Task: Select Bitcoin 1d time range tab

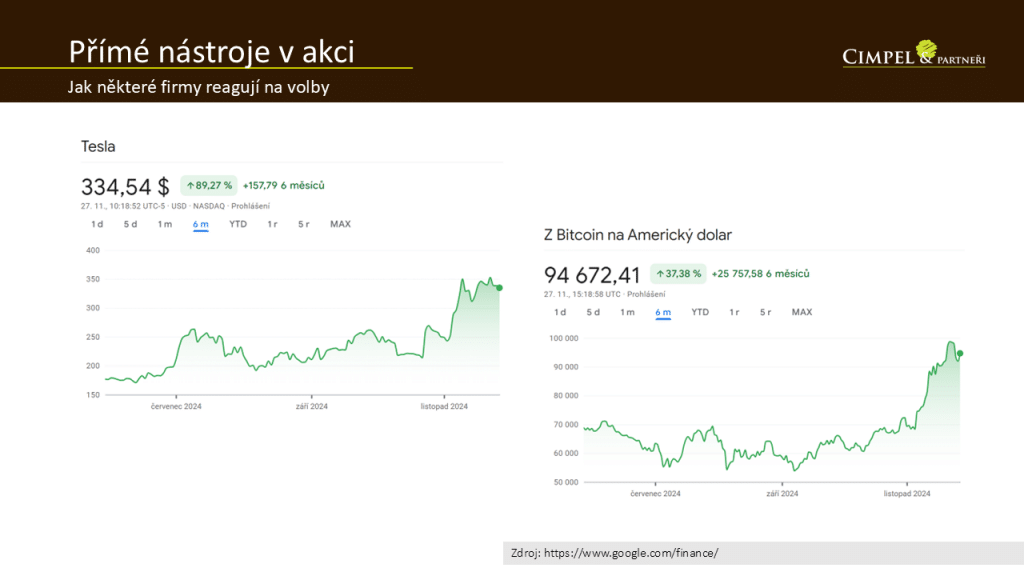Action: 560,312
